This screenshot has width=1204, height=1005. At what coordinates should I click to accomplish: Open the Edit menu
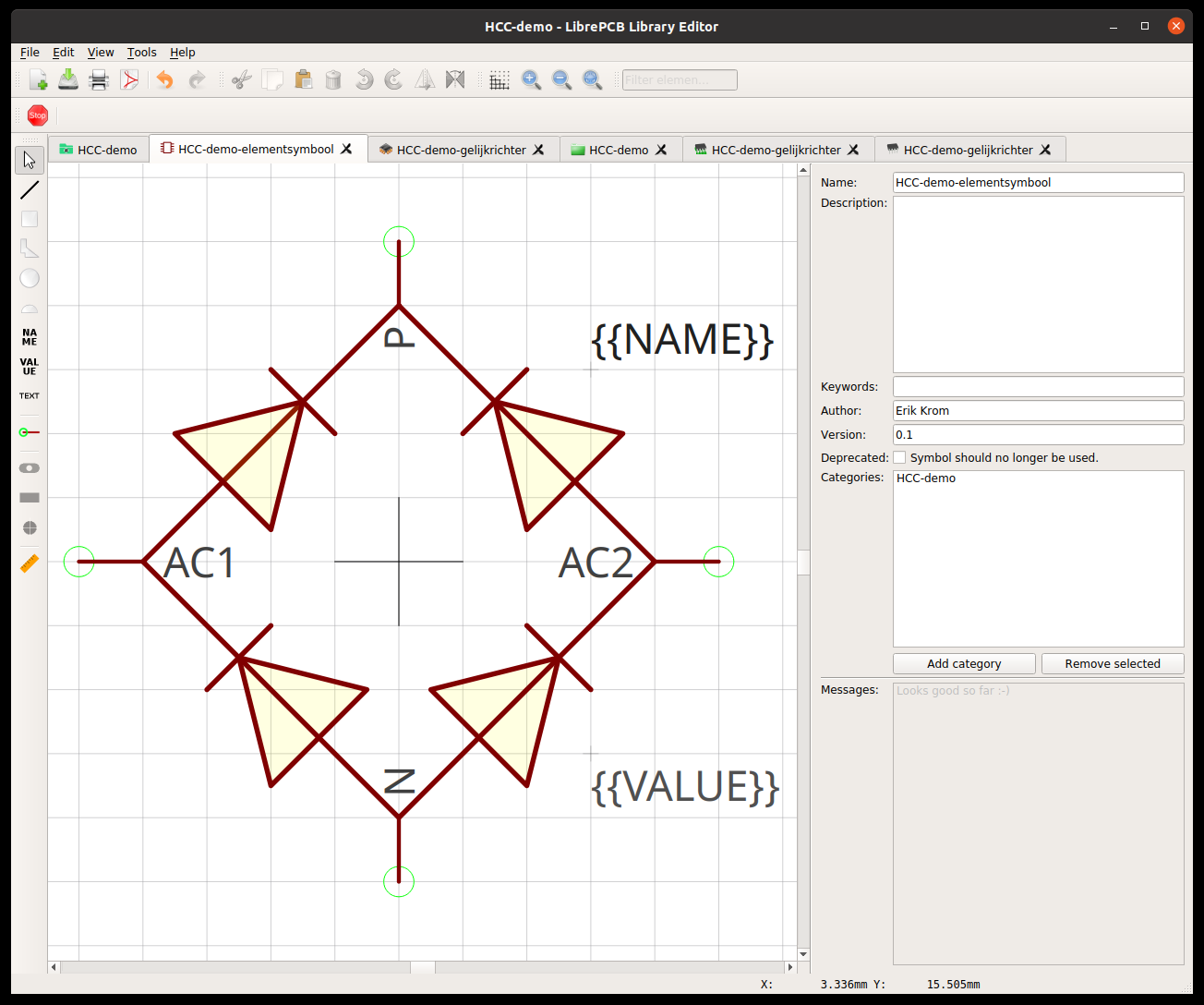(x=63, y=53)
